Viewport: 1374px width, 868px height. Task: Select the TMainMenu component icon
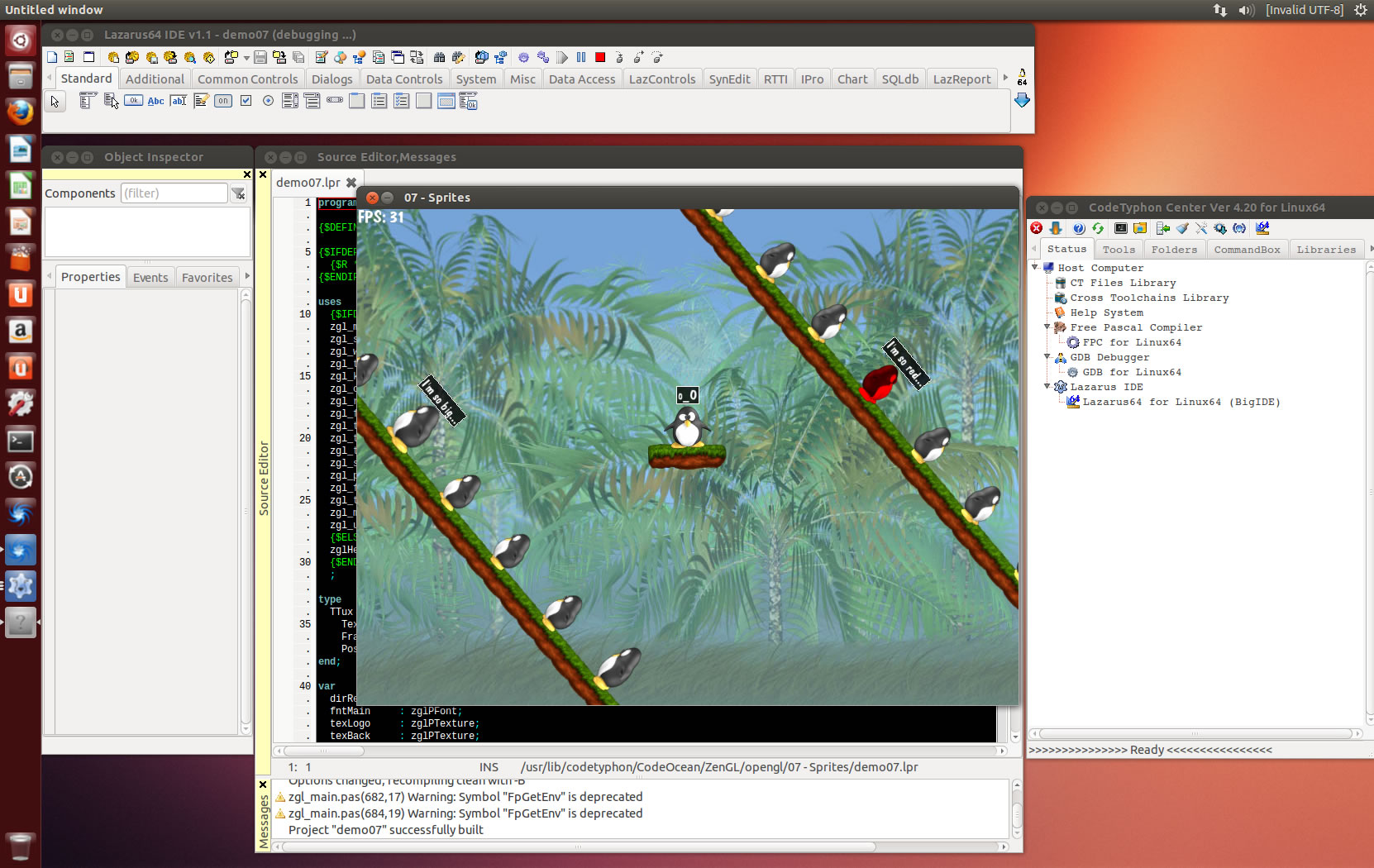(88, 101)
